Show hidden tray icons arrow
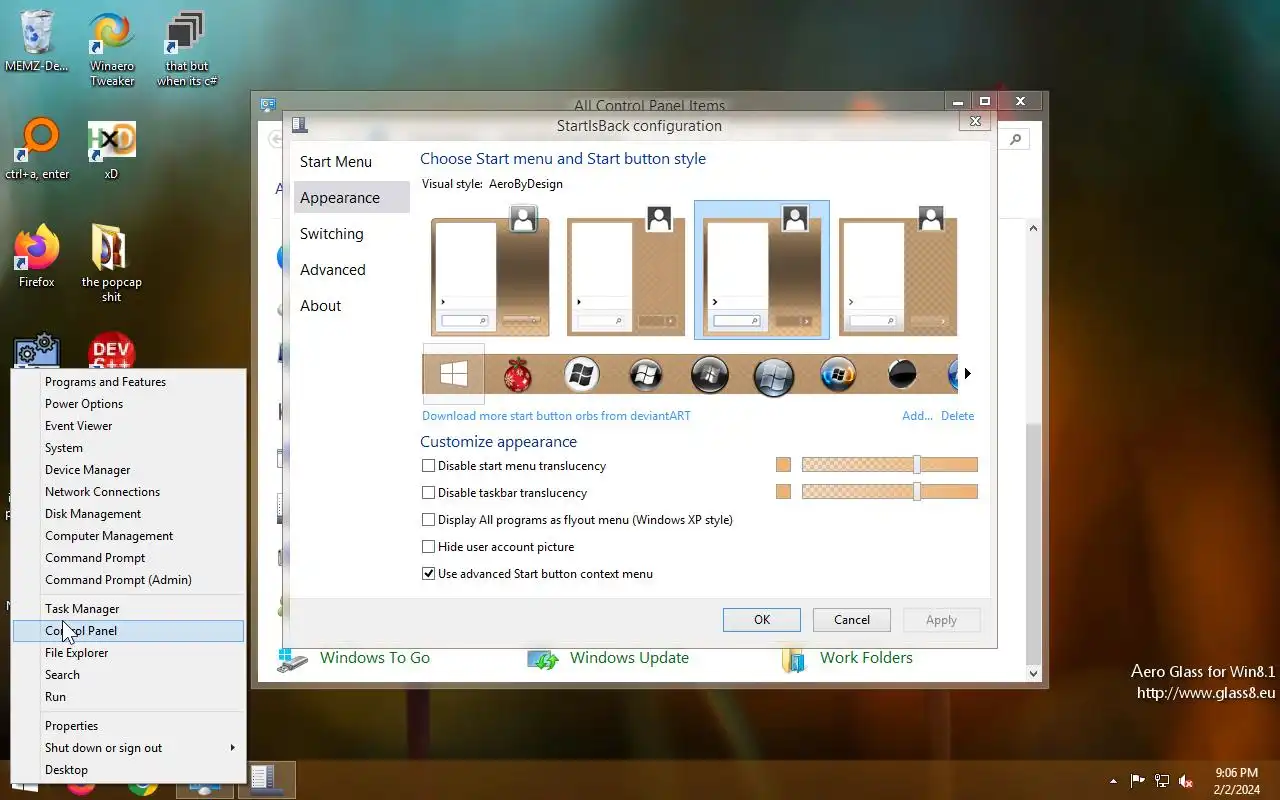The height and width of the screenshot is (800, 1280). [1113, 781]
